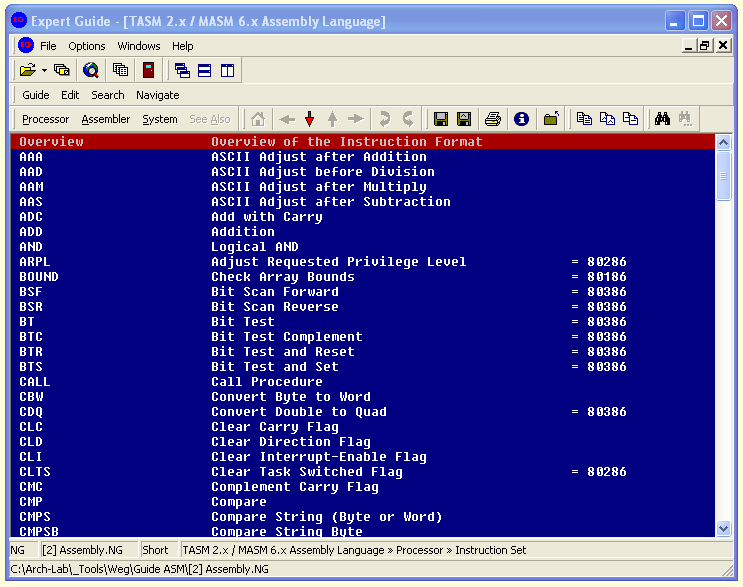Open the Search menu
This screenshot has height=587, width=743.
click(x=108, y=95)
